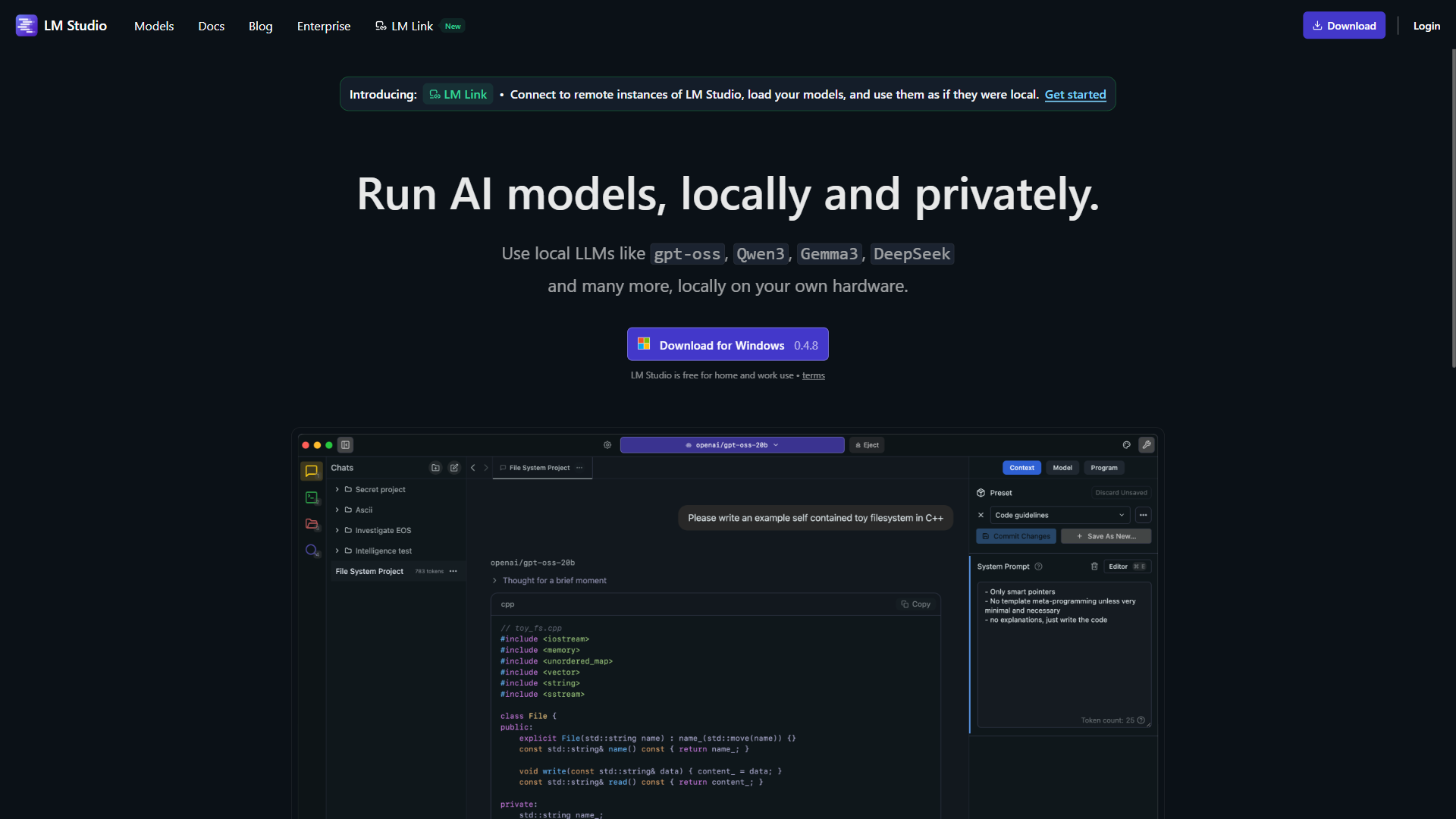Click the System Prompt help question icon
The height and width of the screenshot is (819, 1456).
pos(1038,566)
